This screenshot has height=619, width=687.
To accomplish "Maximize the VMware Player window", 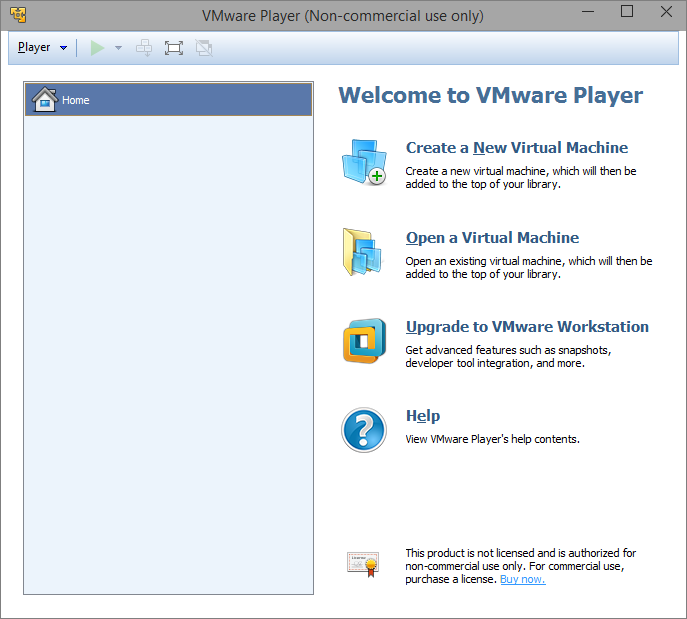I will (627, 12).
